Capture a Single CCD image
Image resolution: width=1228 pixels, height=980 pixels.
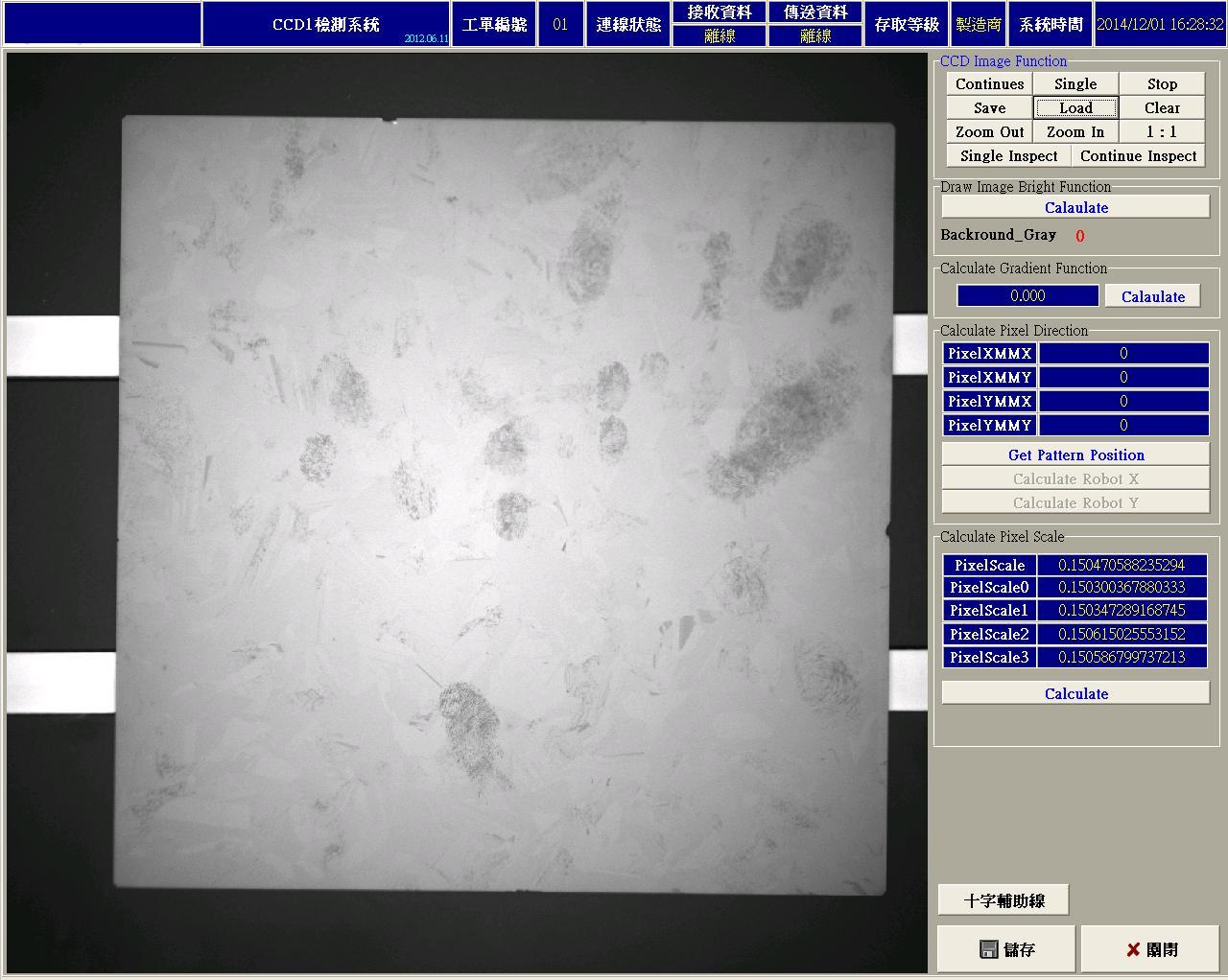(x=1075, y=84)
